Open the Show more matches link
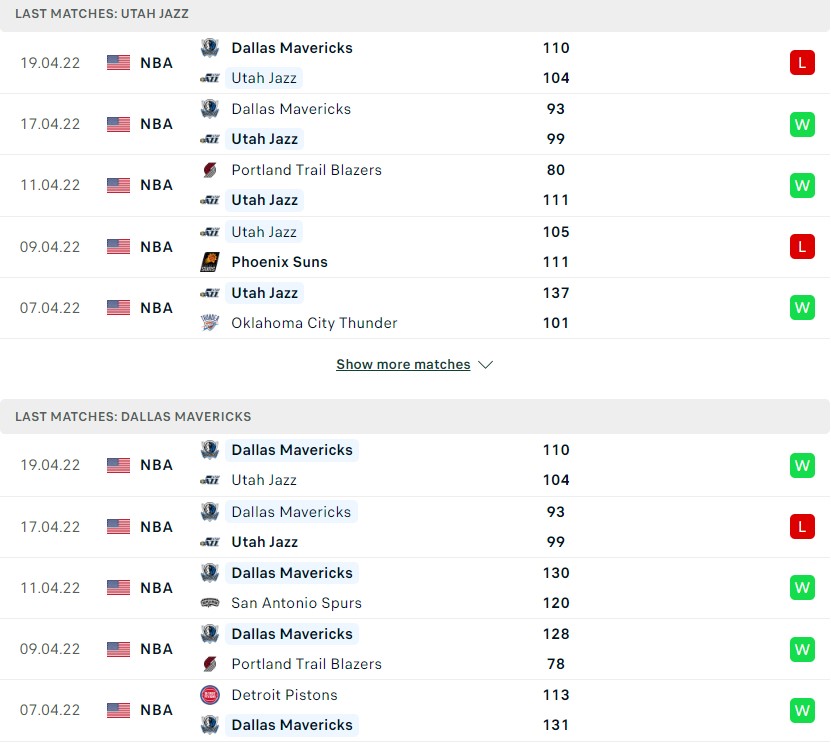Viewport: 831px width, 743px height. pyautogui.click(x=403, y=365)
